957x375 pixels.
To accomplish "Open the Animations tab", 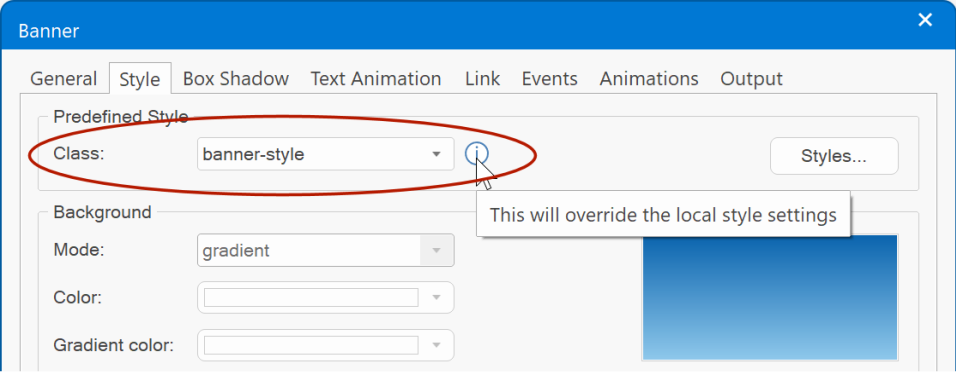I will [x=649, y=79].
